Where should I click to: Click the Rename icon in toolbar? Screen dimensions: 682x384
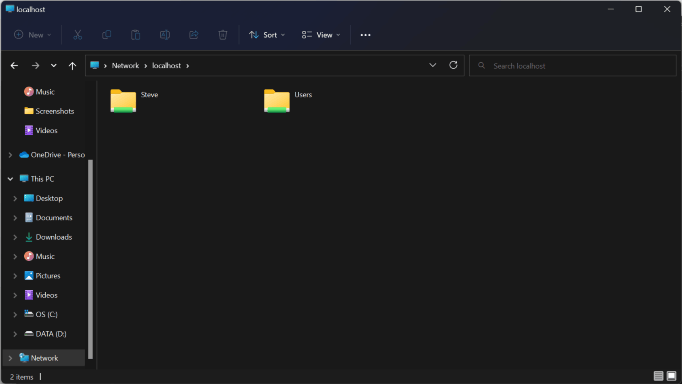point(164,35)
